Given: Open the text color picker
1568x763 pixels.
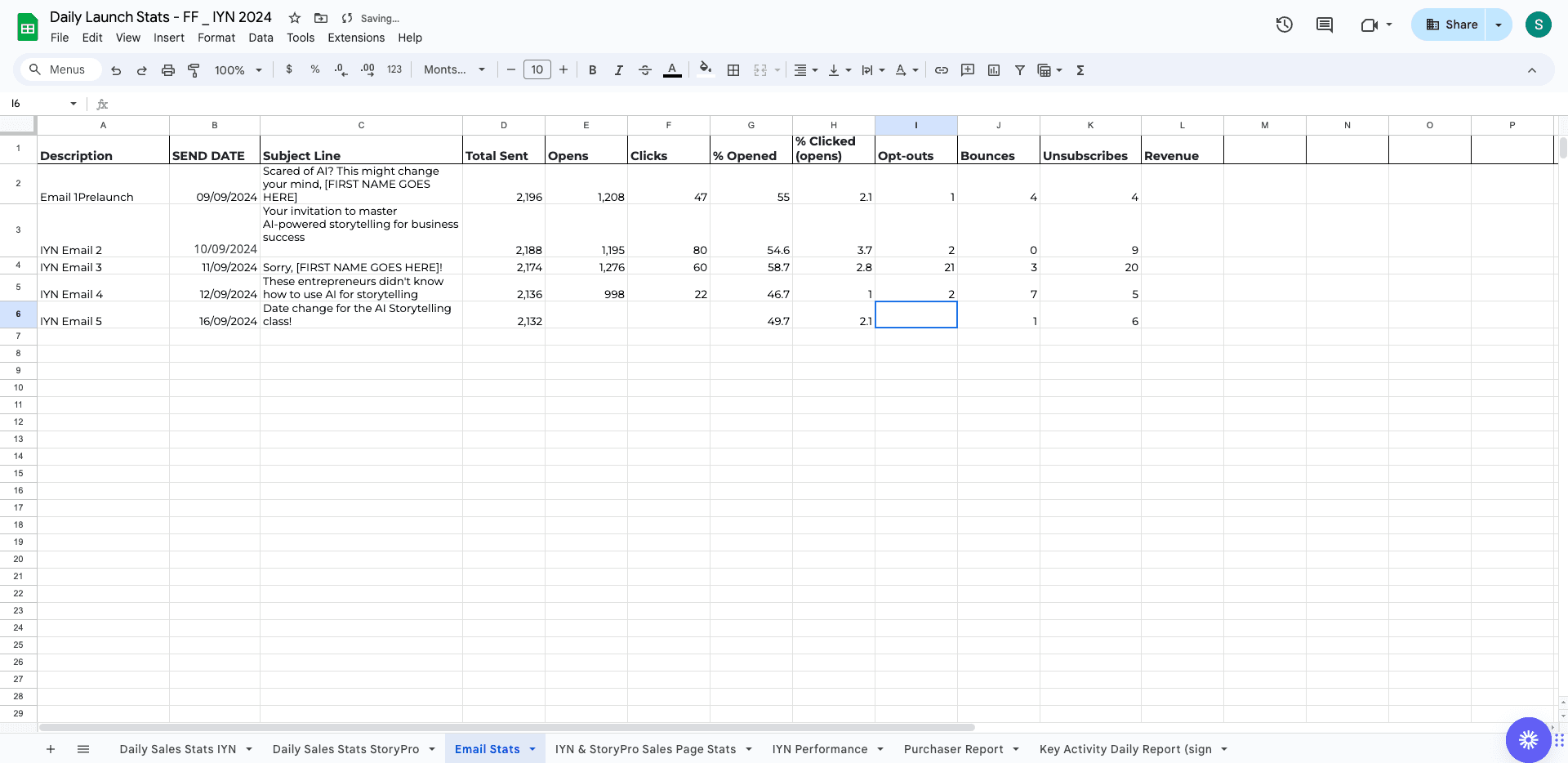Looking at the screenshot, I should tap(672, 70).
